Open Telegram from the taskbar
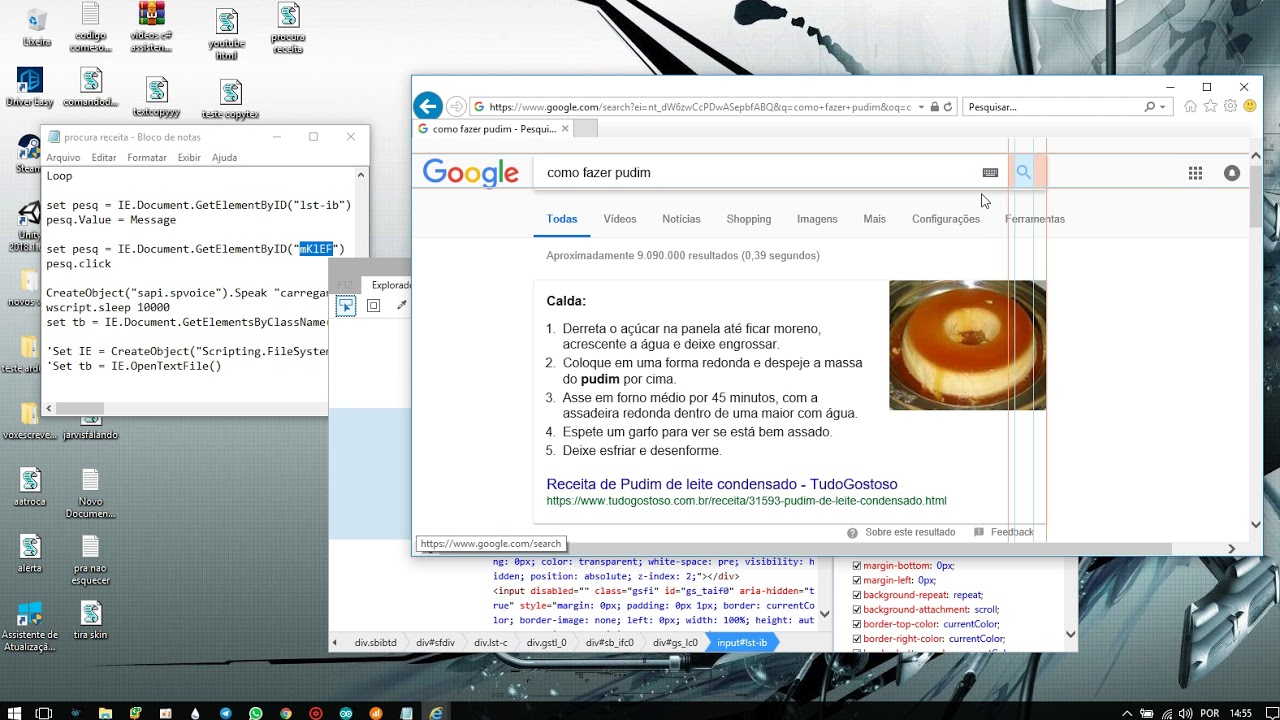1280x720 pixels. coord(225,713)
